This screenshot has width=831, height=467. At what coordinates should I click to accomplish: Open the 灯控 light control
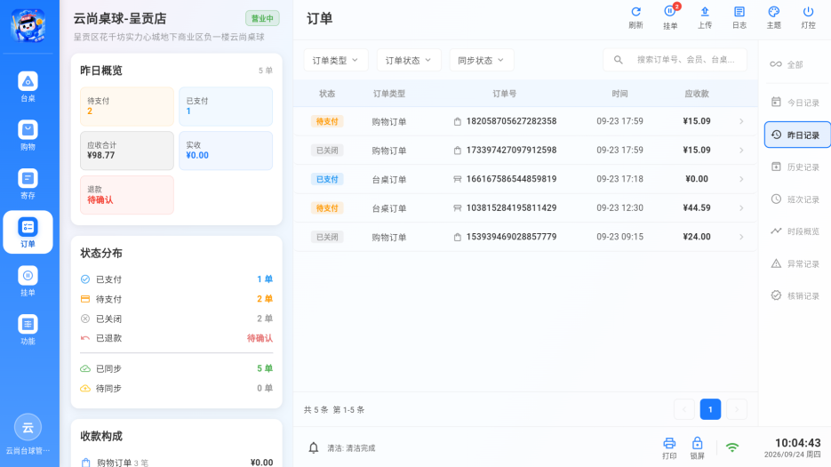click(x=808, y=17)
